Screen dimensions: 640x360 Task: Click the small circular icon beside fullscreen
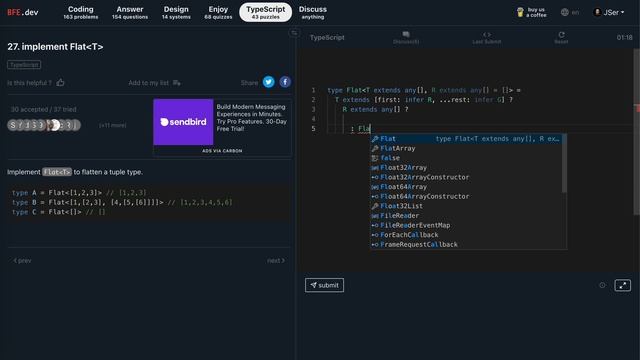click(x=602, y=285)
